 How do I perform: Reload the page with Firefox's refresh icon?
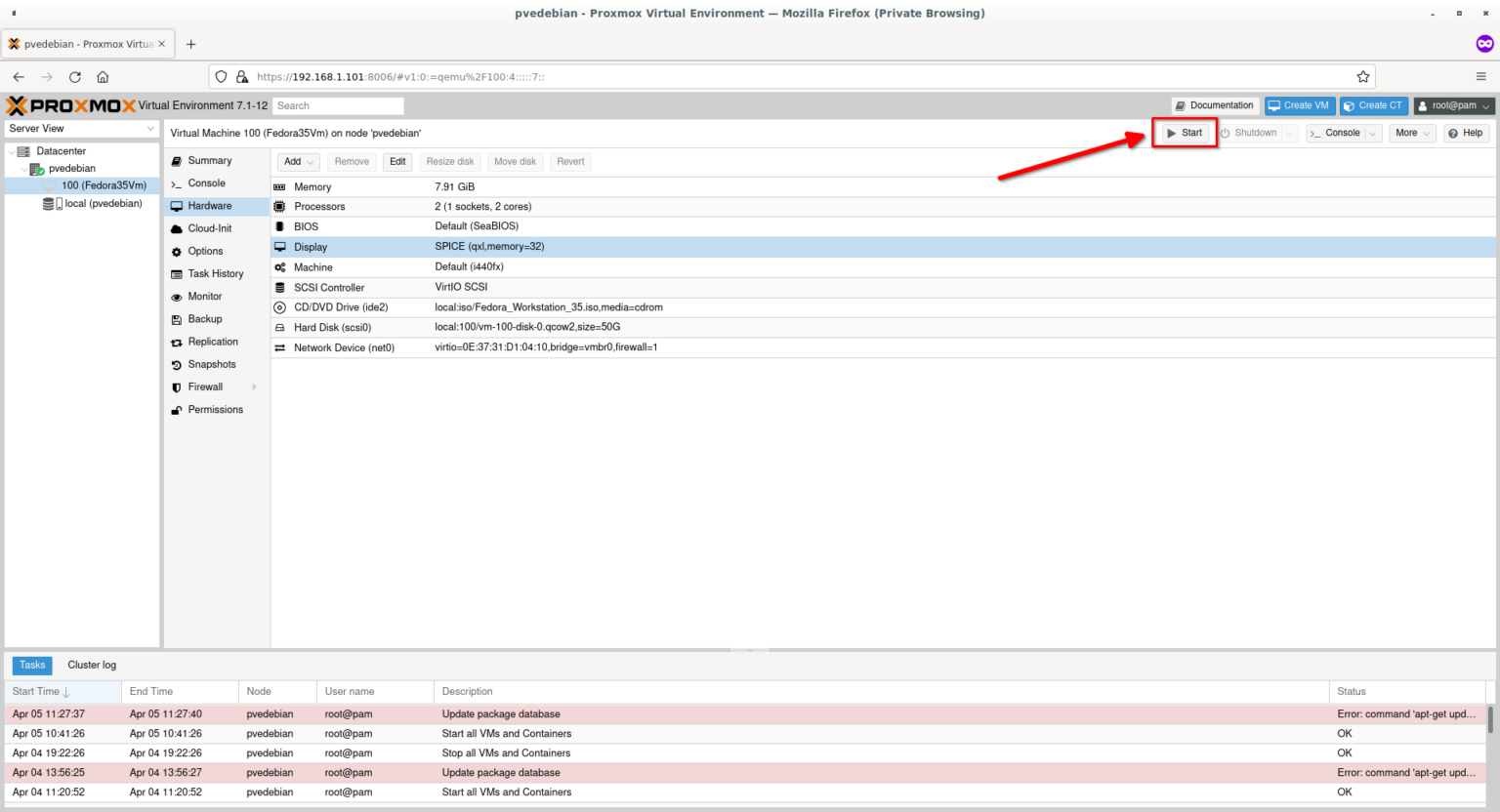[74, 76]
